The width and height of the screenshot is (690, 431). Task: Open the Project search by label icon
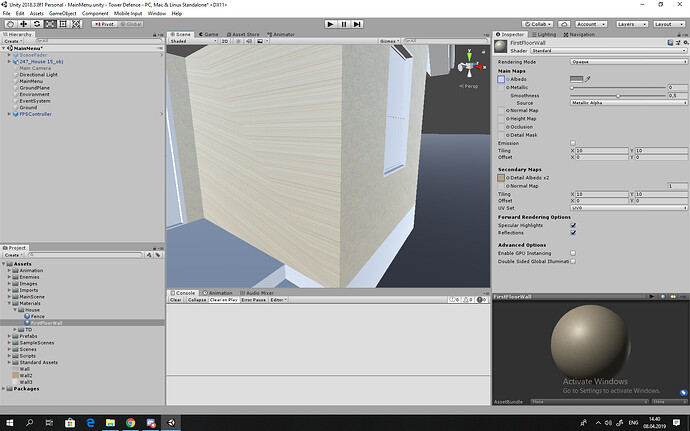click(x=158, y=255)
